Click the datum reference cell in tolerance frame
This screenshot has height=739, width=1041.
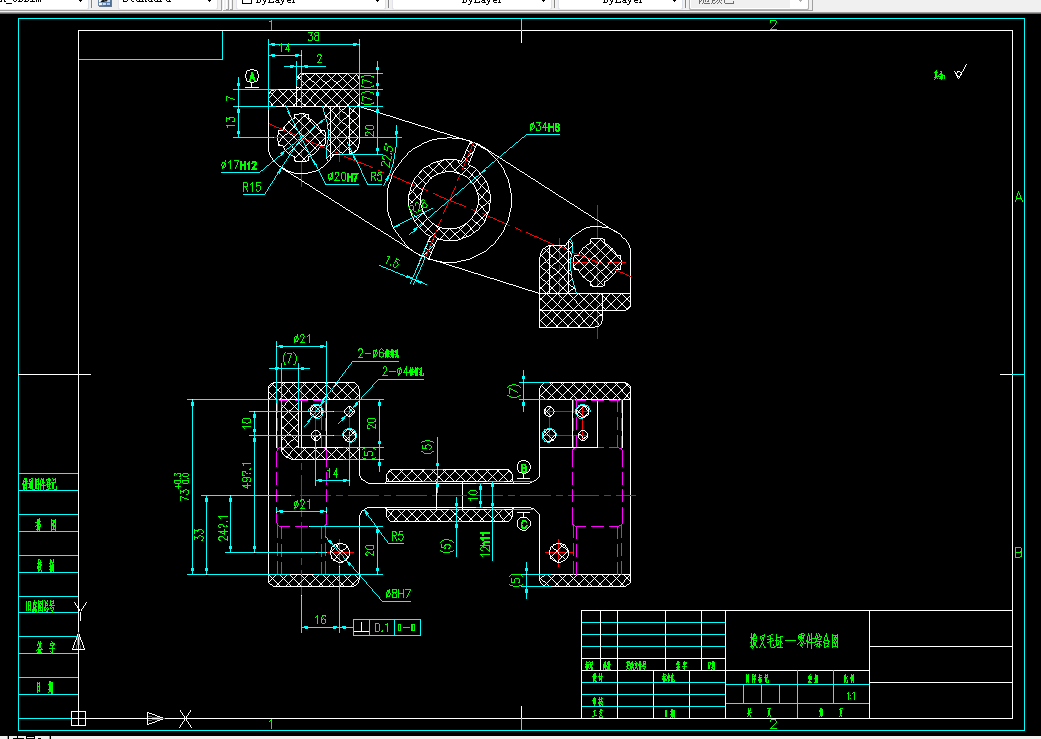(407, 627)
